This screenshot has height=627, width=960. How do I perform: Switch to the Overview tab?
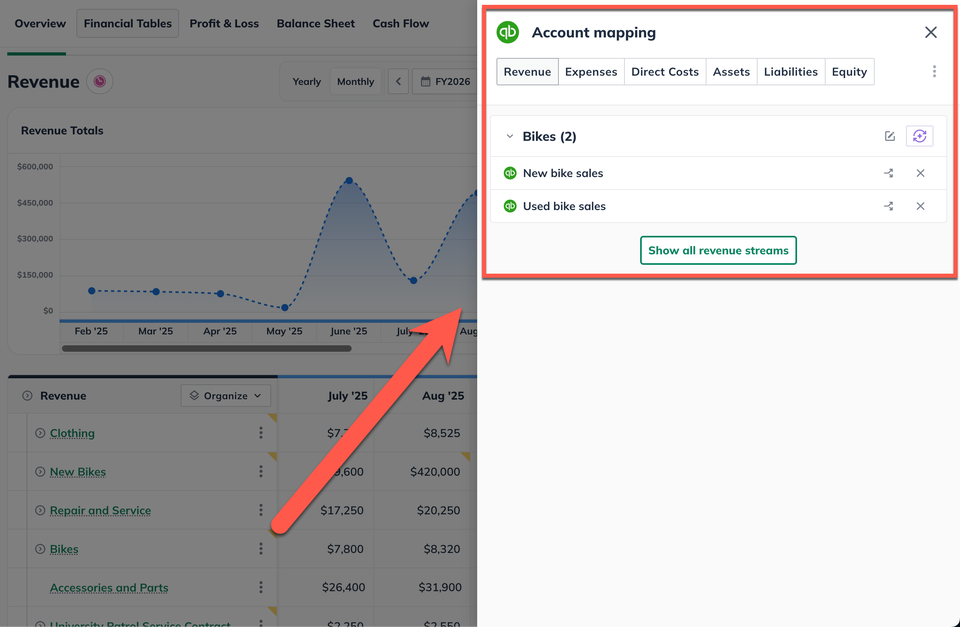pos(40,23)
